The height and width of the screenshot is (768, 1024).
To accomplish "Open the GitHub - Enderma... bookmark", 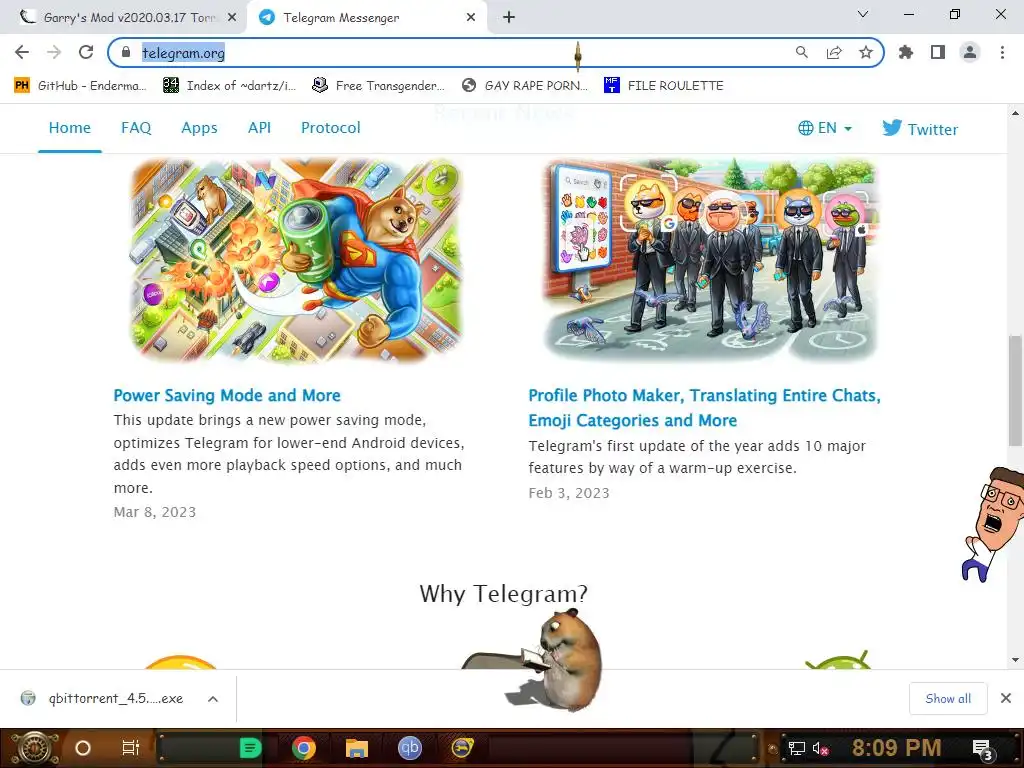I will [x=80, y=86].
